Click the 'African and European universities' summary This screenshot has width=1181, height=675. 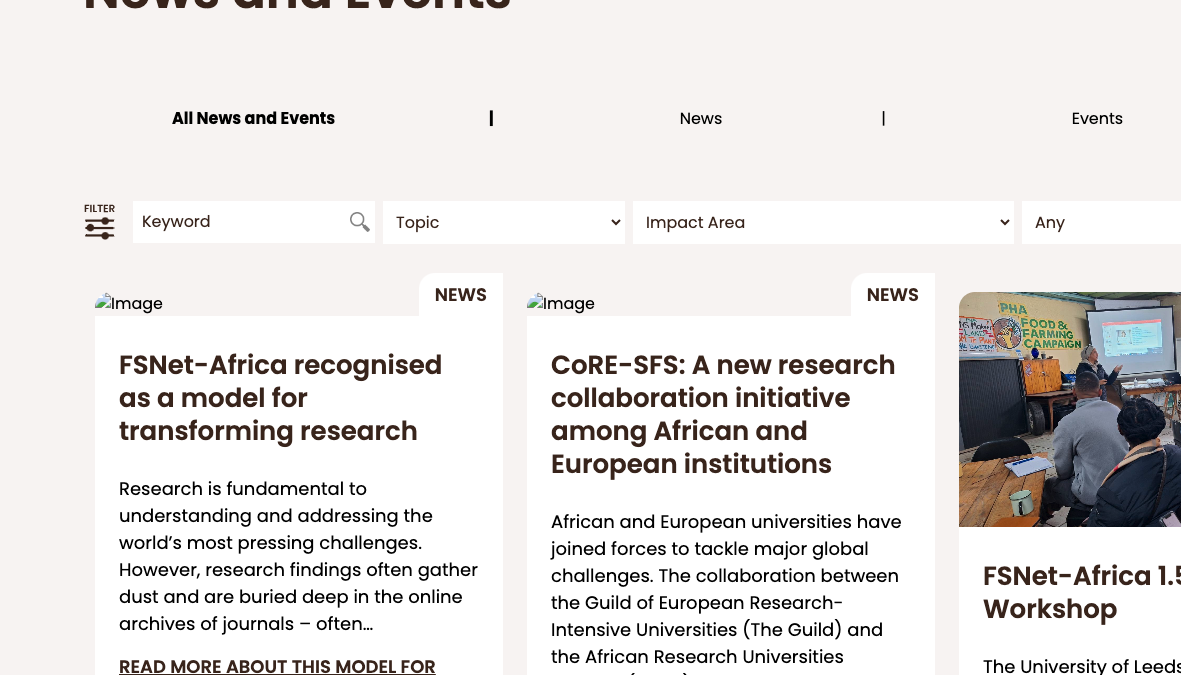(x=726, y=589)
